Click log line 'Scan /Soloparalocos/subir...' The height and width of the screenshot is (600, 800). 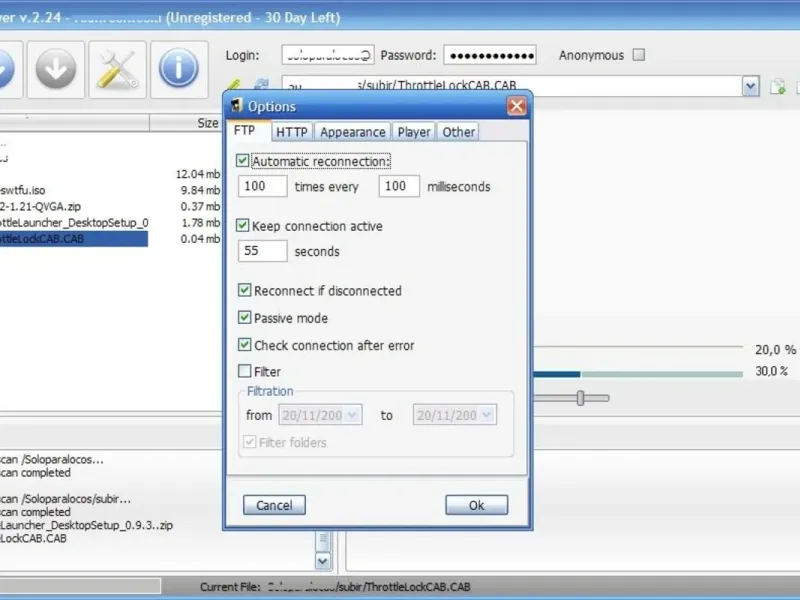point(65,499)
